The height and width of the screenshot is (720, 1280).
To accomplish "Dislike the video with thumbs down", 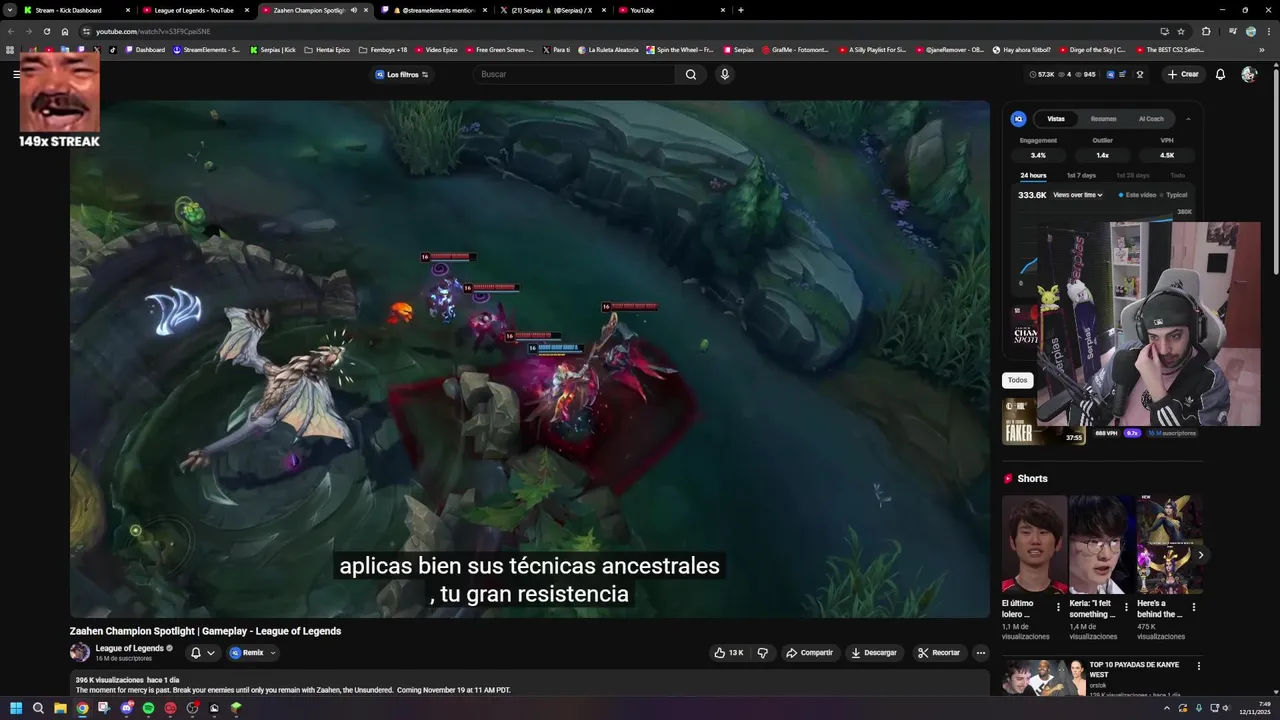I will [762, 653].
